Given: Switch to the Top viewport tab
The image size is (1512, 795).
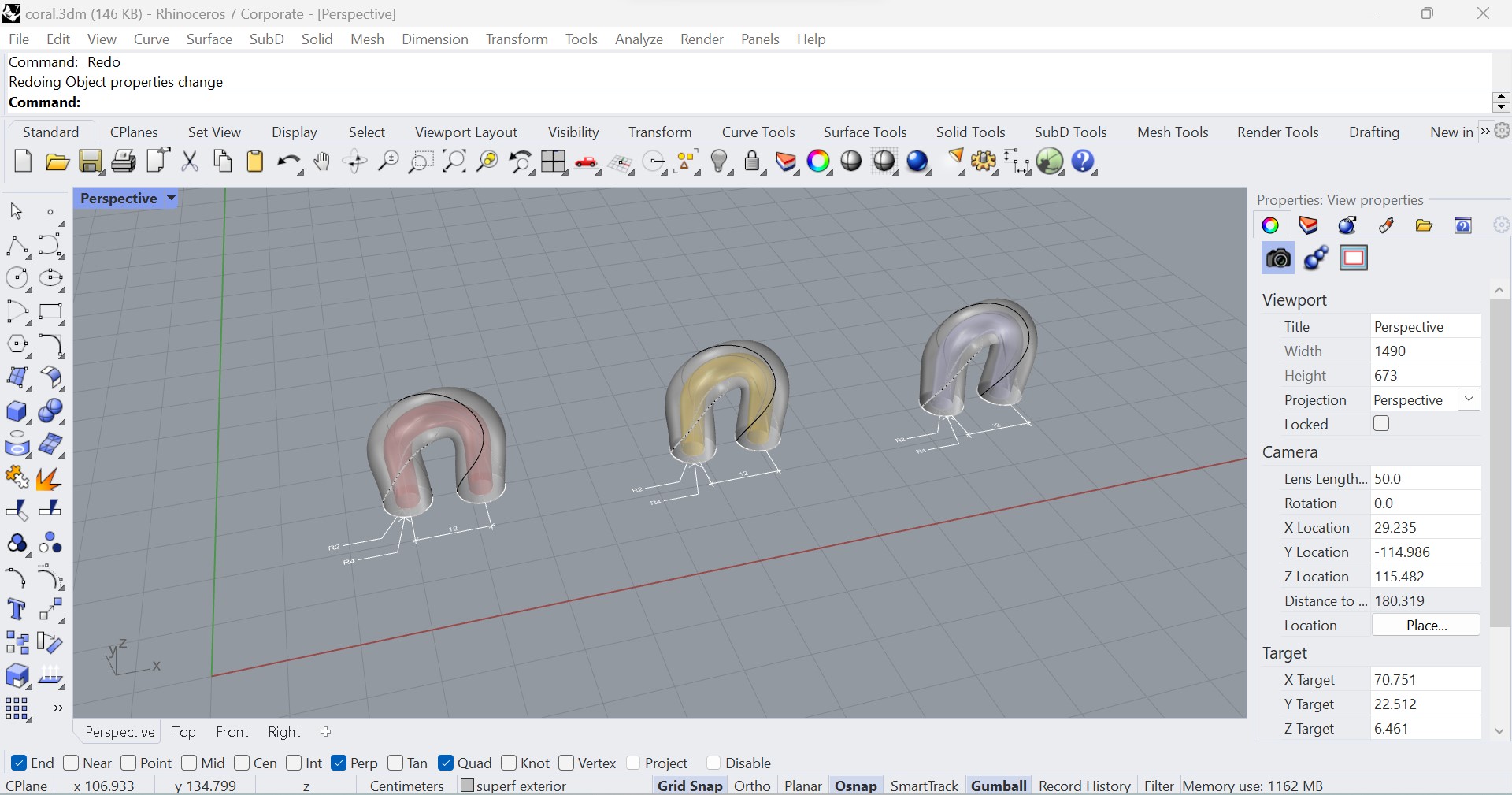Looking at the screenshot, I should 183,732.
